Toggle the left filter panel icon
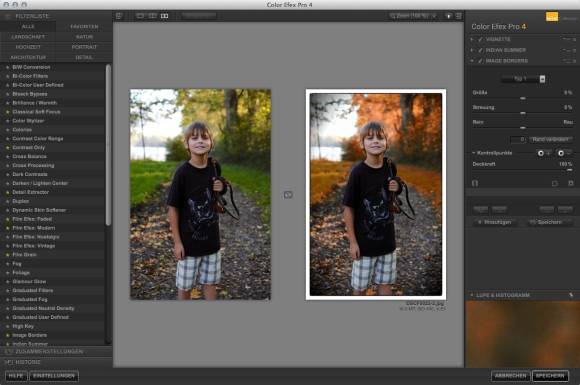The height and width of the screenshot is (385, 580). tap(119, 16)
